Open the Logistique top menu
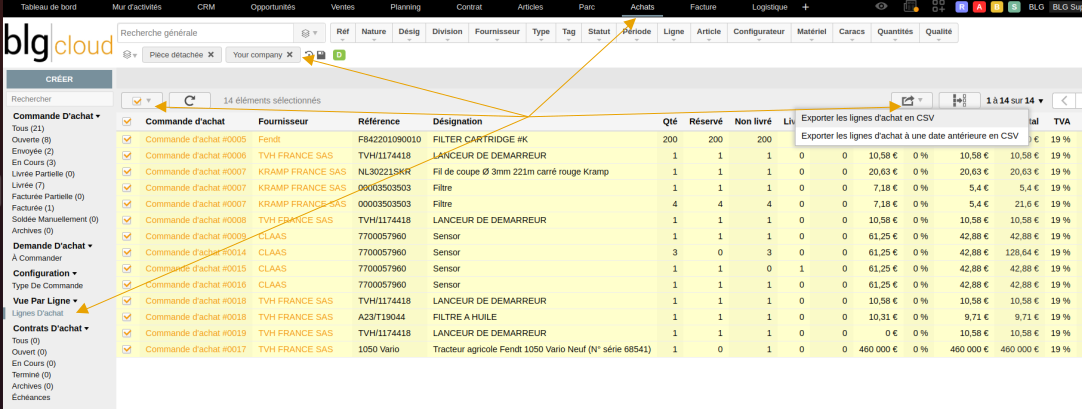Image resolution: width=1082 pixels, height=409 pixels. (769, 7)
